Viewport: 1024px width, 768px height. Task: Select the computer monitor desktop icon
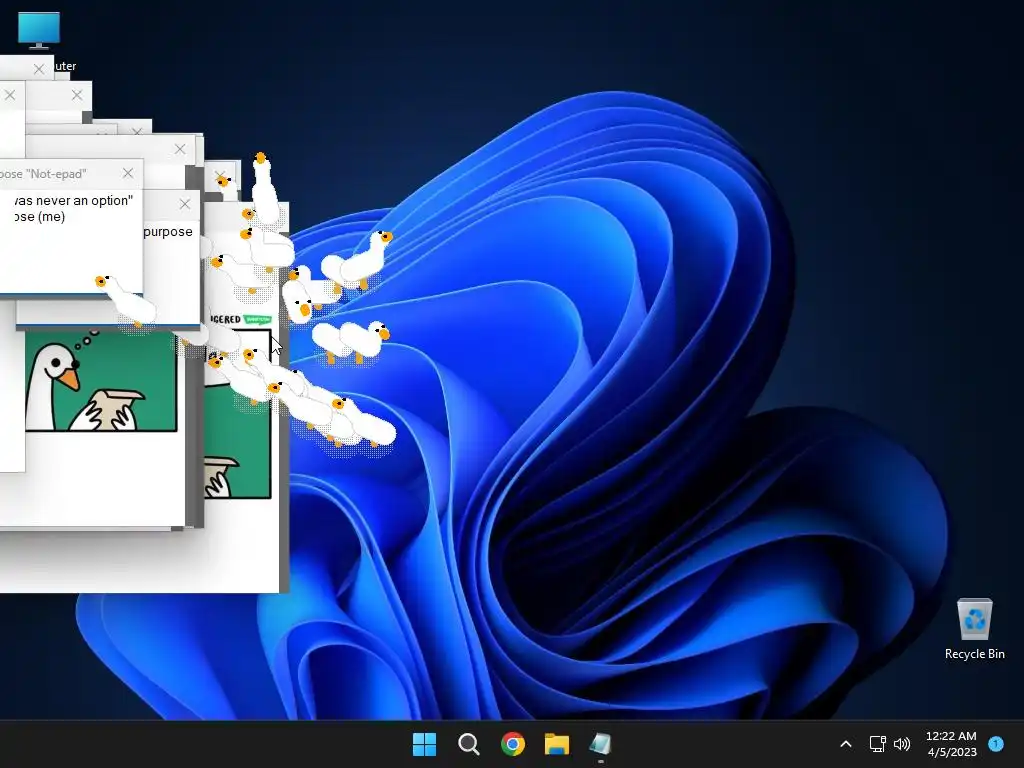pos(39,31)
